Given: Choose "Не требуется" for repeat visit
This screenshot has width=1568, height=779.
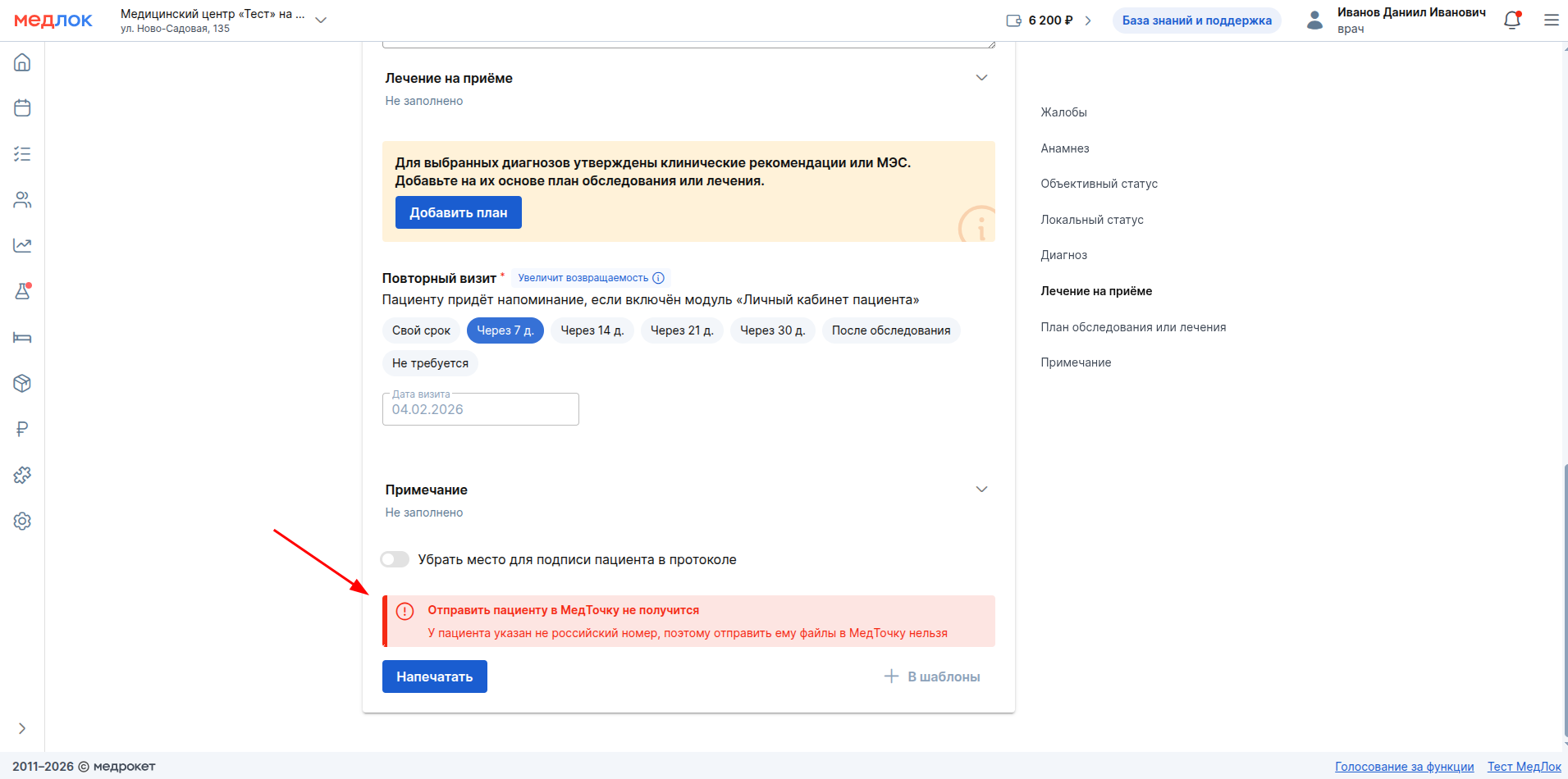Looking at the screenshot, I should coord(430,363).
